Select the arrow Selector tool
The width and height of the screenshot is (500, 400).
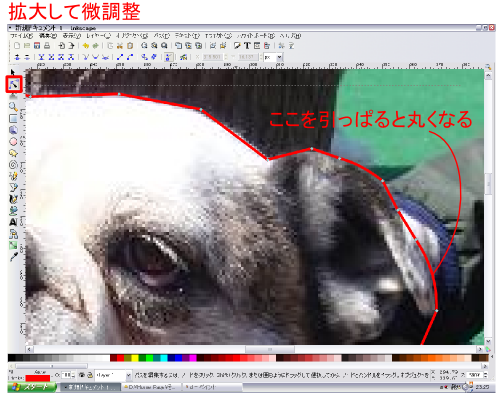point(13,72)
